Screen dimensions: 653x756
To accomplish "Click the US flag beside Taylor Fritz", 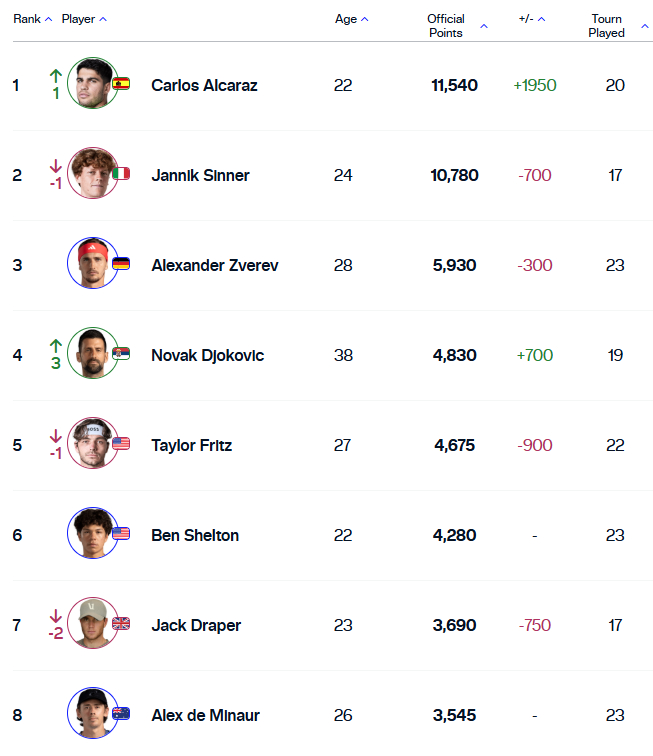I will (x=121, y=444).
